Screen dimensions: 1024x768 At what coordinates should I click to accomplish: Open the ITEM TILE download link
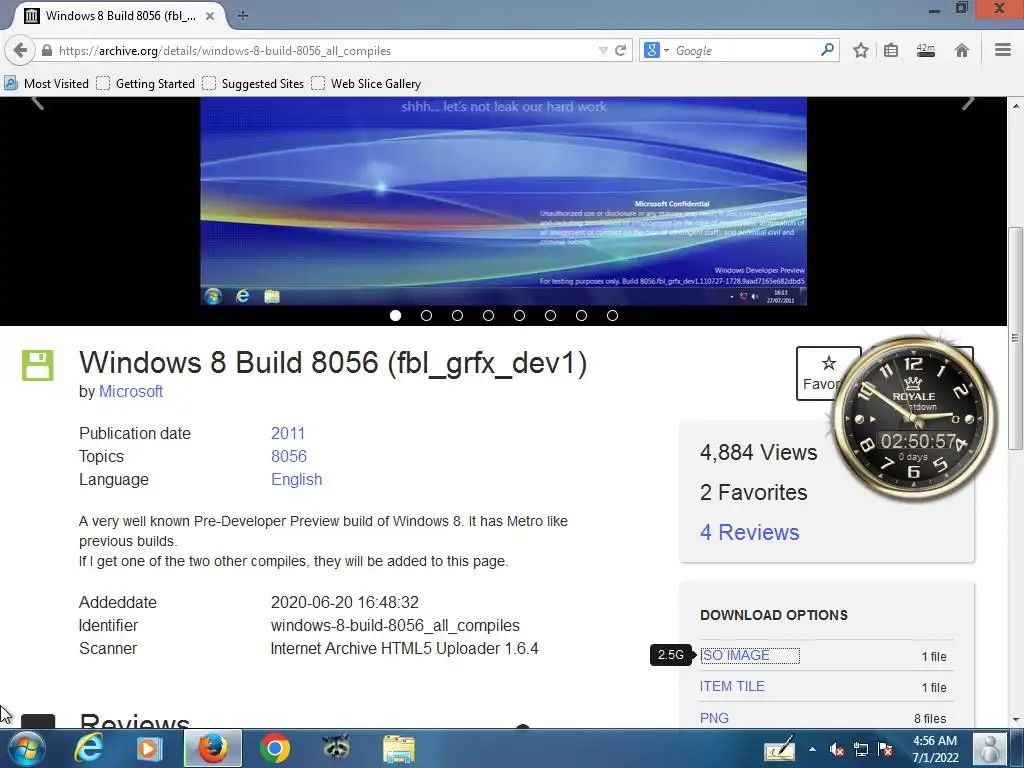tap(732, 686)
